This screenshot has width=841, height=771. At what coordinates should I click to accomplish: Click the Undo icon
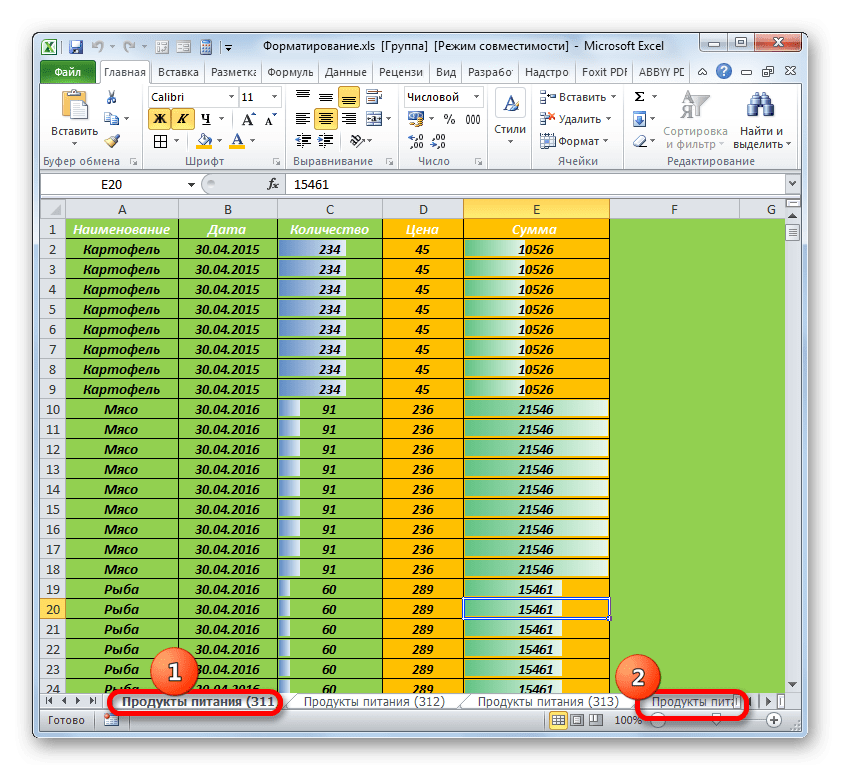pyautogui.click(x=97, y=47)
